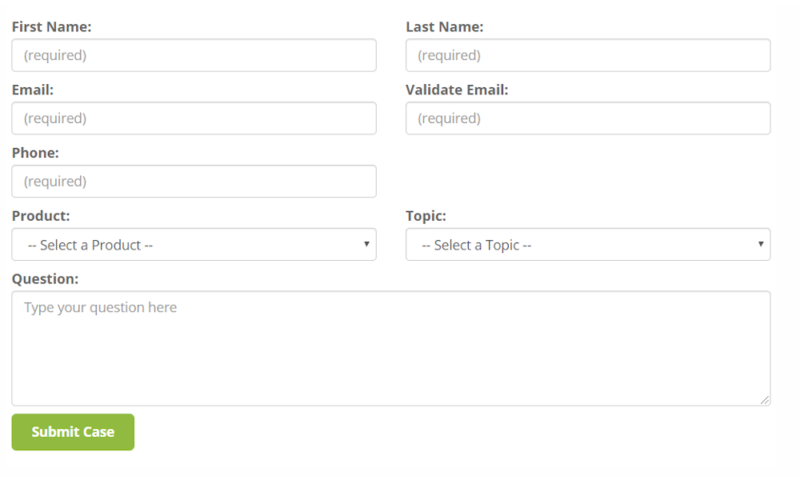Image resolution: width=800 pixels, height=480 pixels.
Task: Click the Submit Case button
Action: click(x=73, y=432)
